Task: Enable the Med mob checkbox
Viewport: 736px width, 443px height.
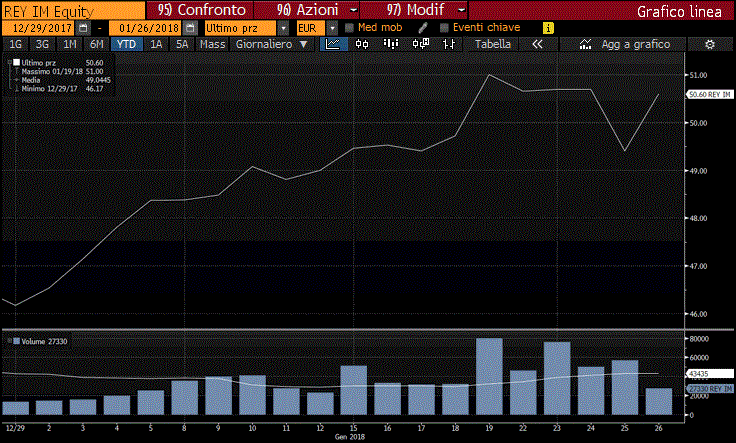Action: click(x=349, y=28)
